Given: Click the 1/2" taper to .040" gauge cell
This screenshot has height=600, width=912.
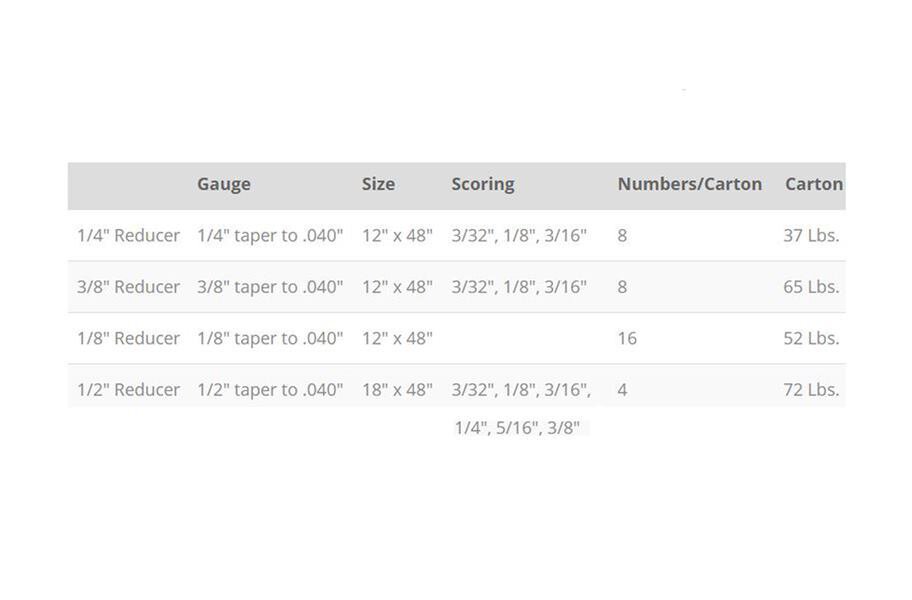Looking at the screenshot, I should [x=270, y=390].
